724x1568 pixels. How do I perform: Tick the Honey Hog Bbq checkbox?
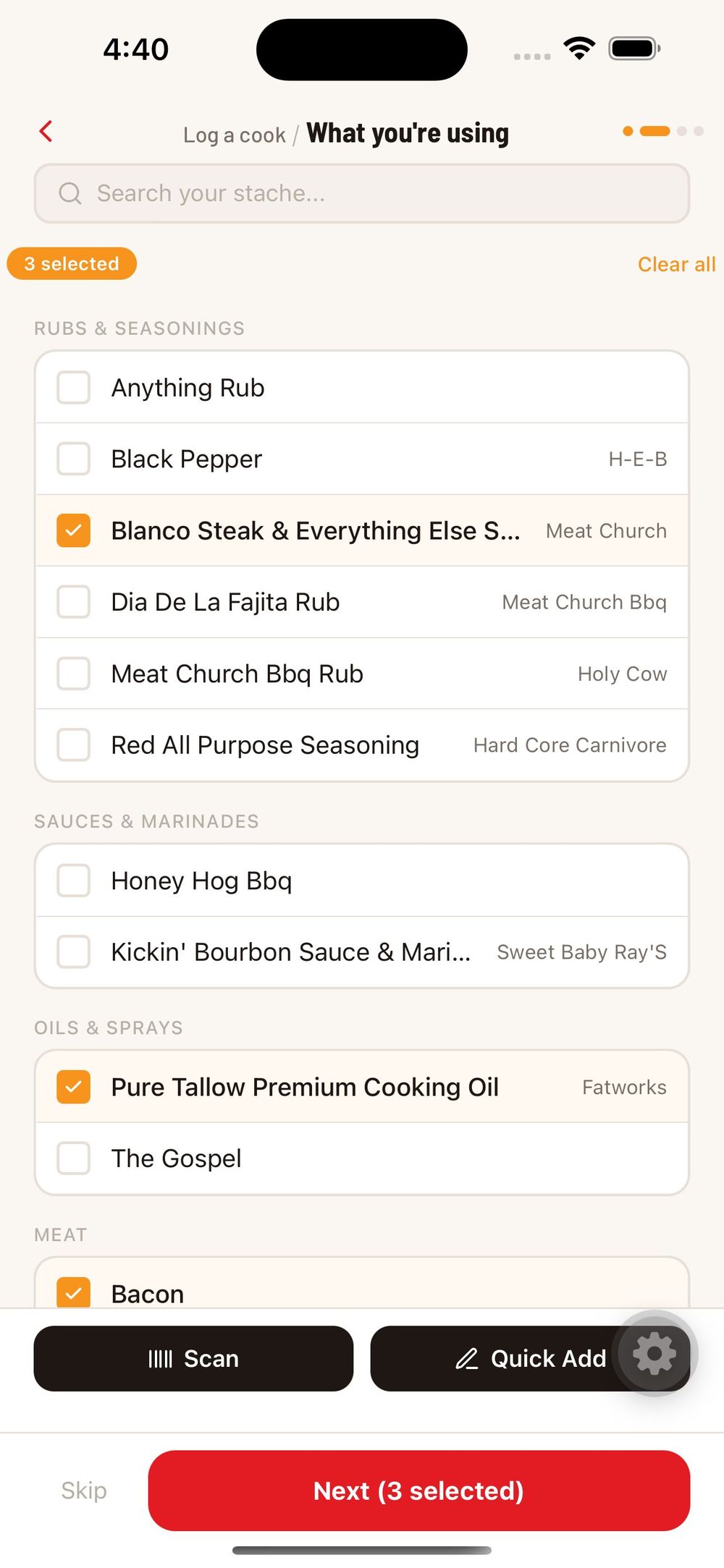pos(74,881)
